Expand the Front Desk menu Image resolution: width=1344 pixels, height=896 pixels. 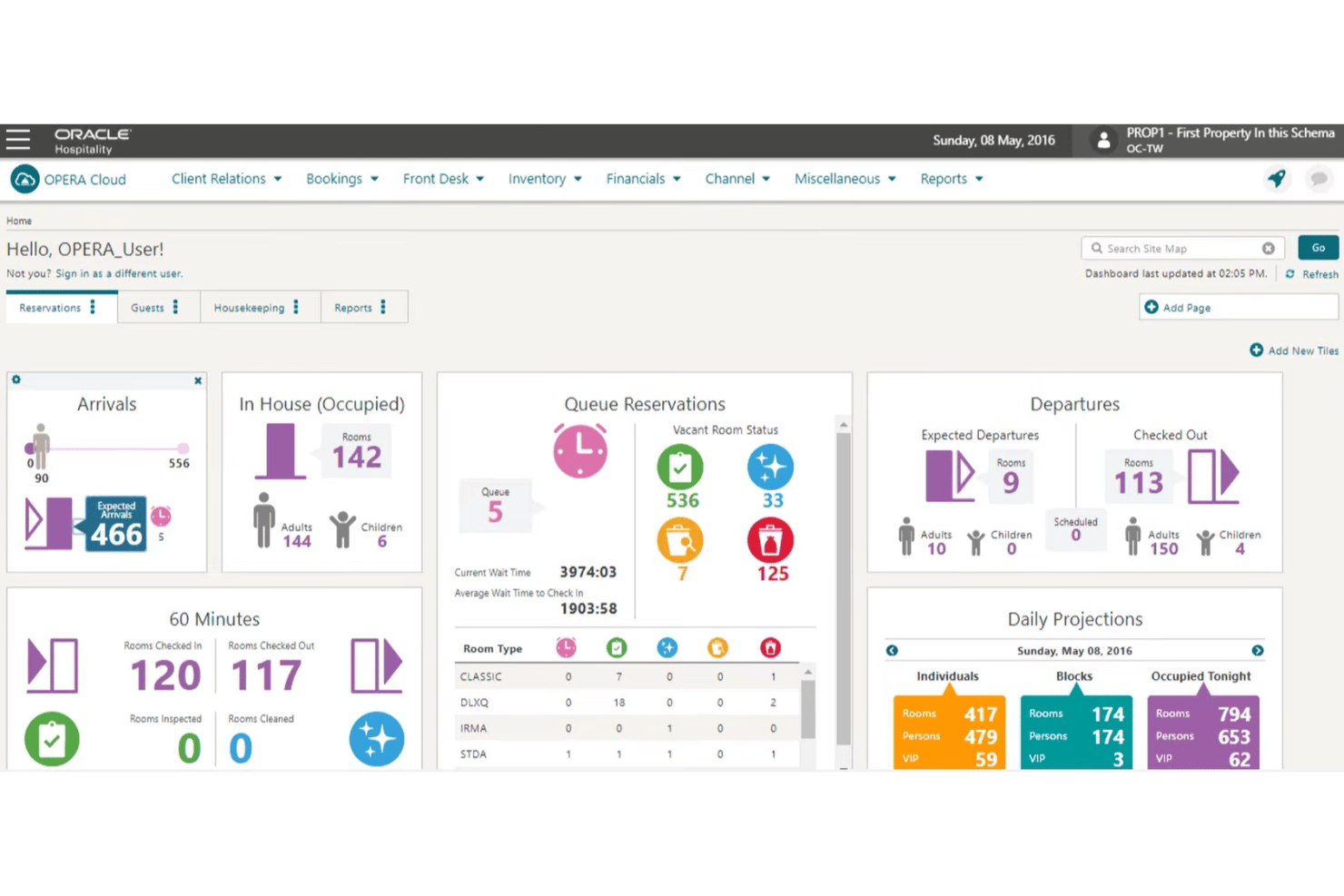(443, 179)
